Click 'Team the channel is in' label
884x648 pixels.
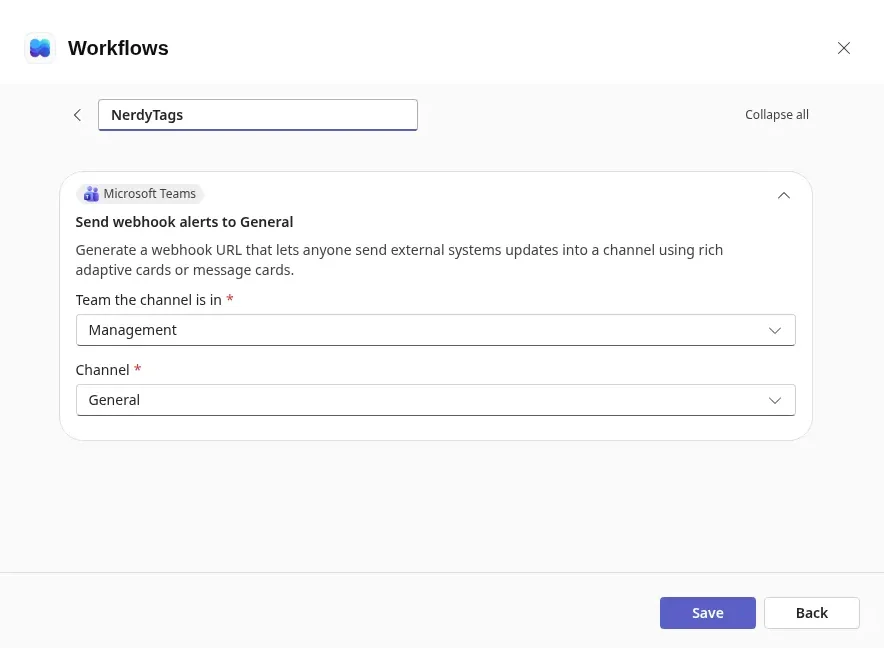click(148, 300)
